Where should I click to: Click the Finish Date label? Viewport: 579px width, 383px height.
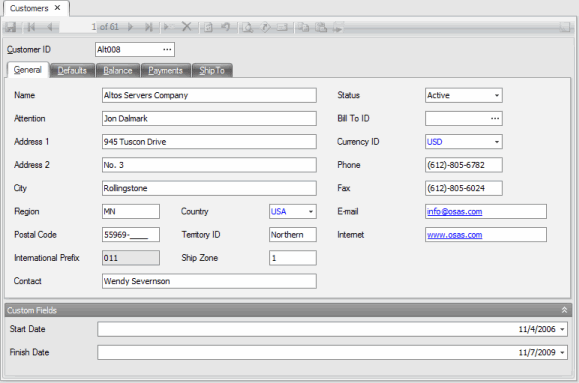pyautogui.click(x=30, y=352)
